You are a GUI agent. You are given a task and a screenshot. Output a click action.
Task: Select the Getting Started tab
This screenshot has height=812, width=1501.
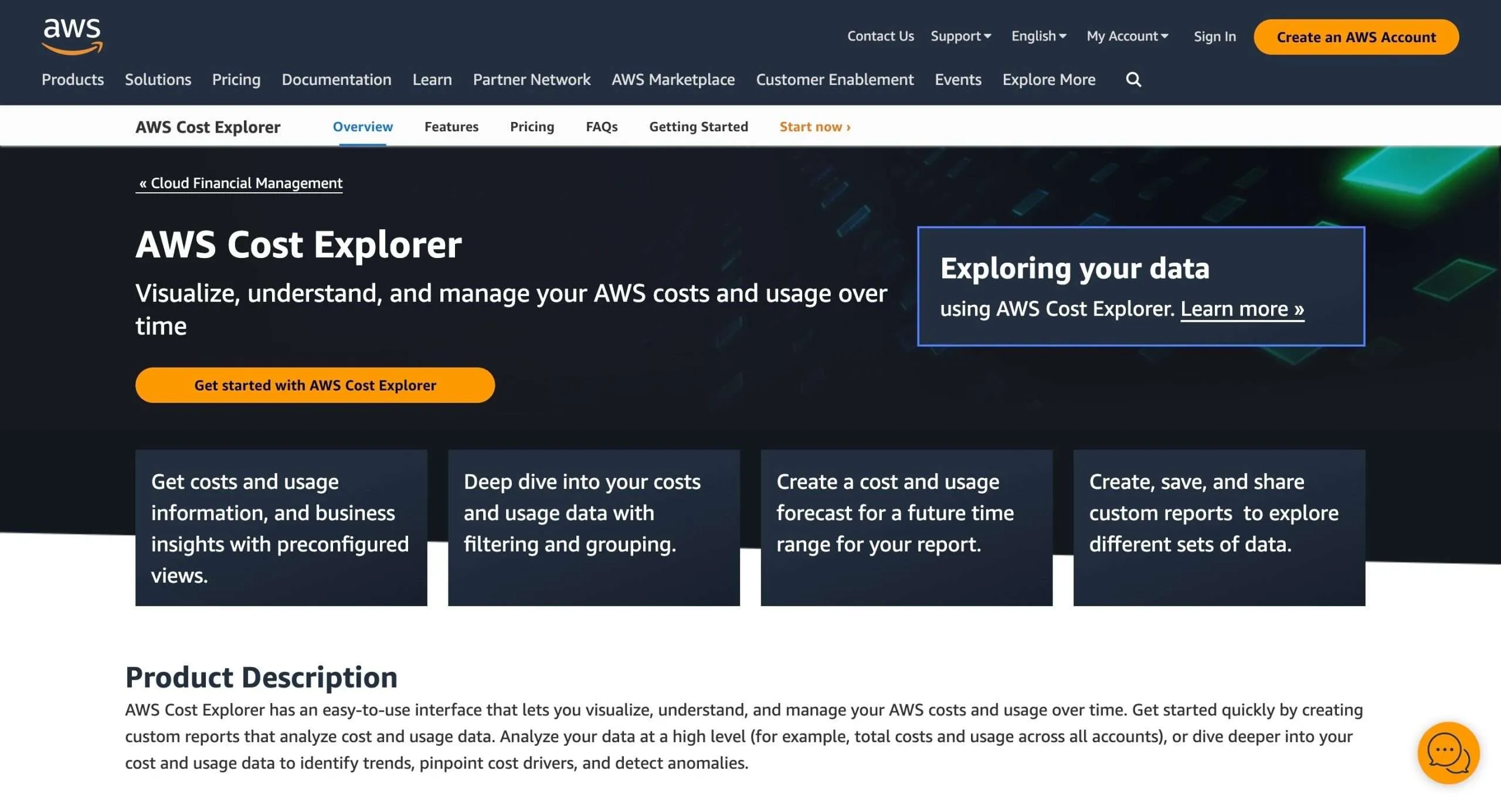click(698, 127)
